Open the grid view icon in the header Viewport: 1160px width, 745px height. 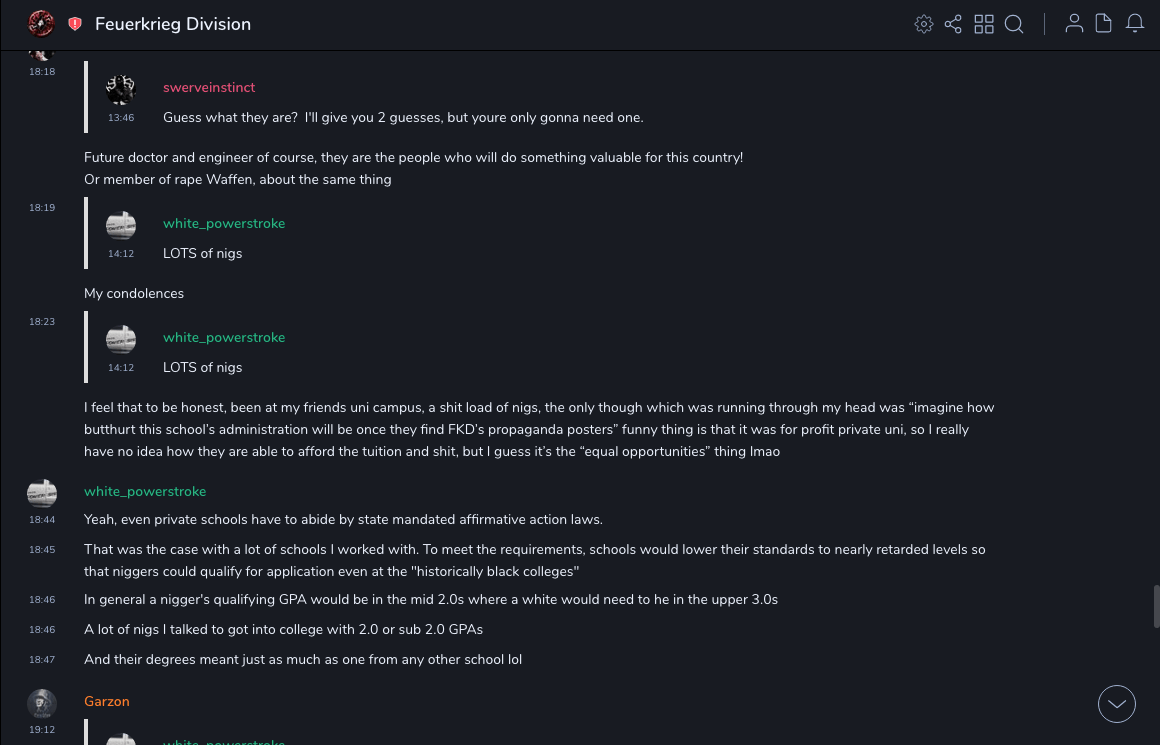pyautogui.click(x=984, y=24)
